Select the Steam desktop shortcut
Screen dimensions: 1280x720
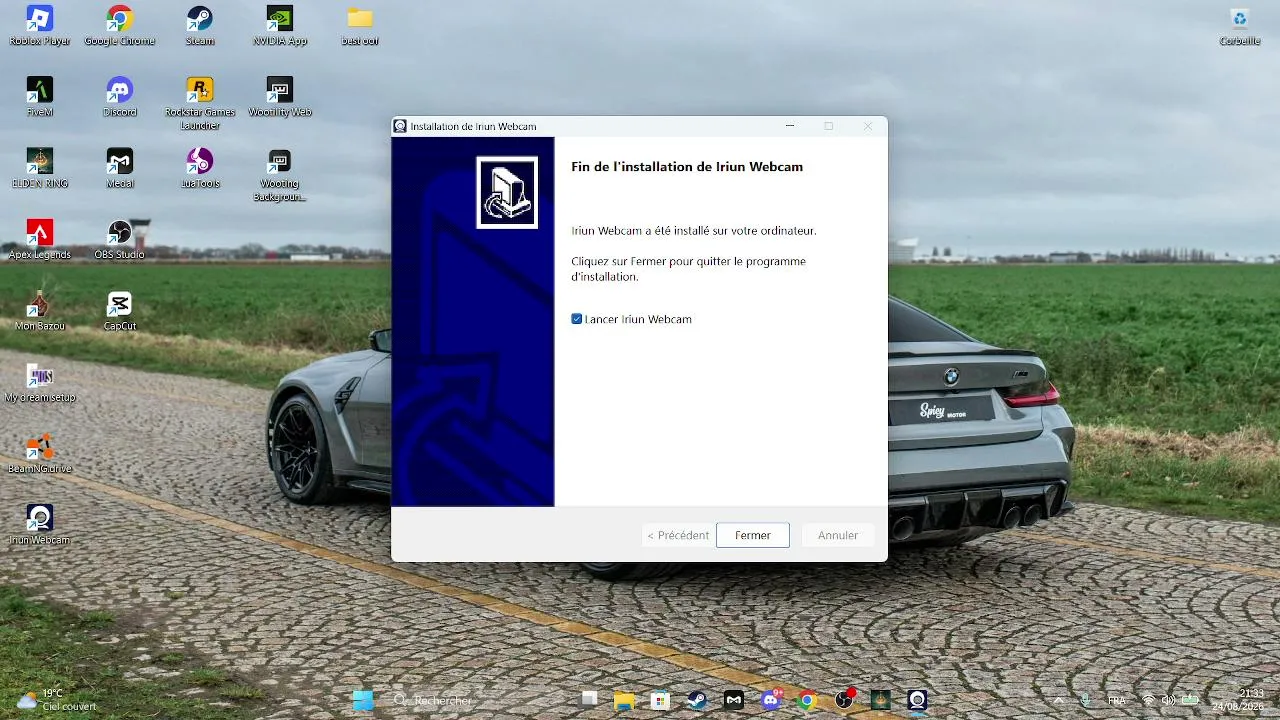point(200,26)
